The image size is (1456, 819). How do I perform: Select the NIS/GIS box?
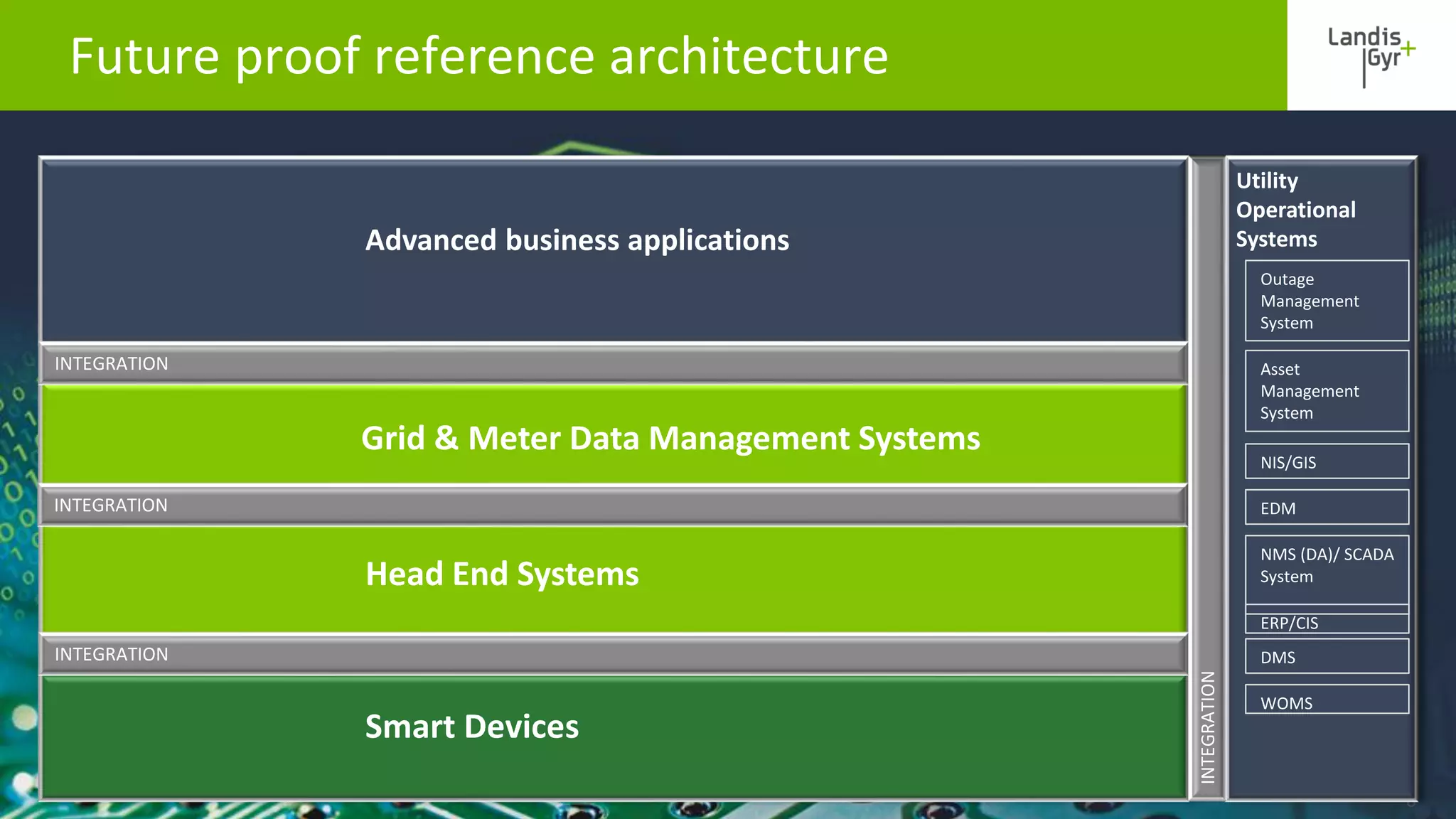point(1327,461)
